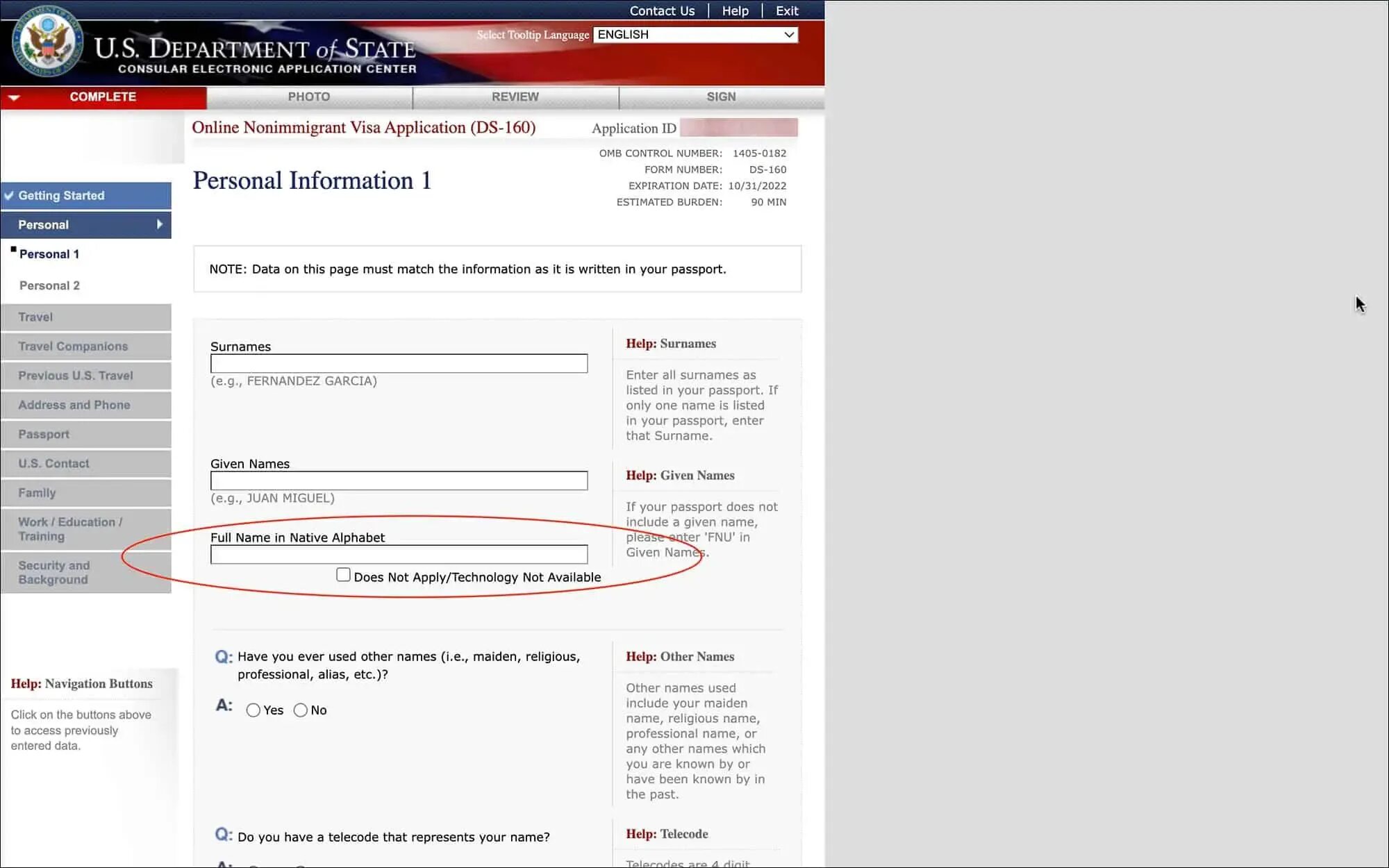The height and width of the screenshot is (868, 1389).
Task: Focus the Given Names text field
Action: [399, 481]
